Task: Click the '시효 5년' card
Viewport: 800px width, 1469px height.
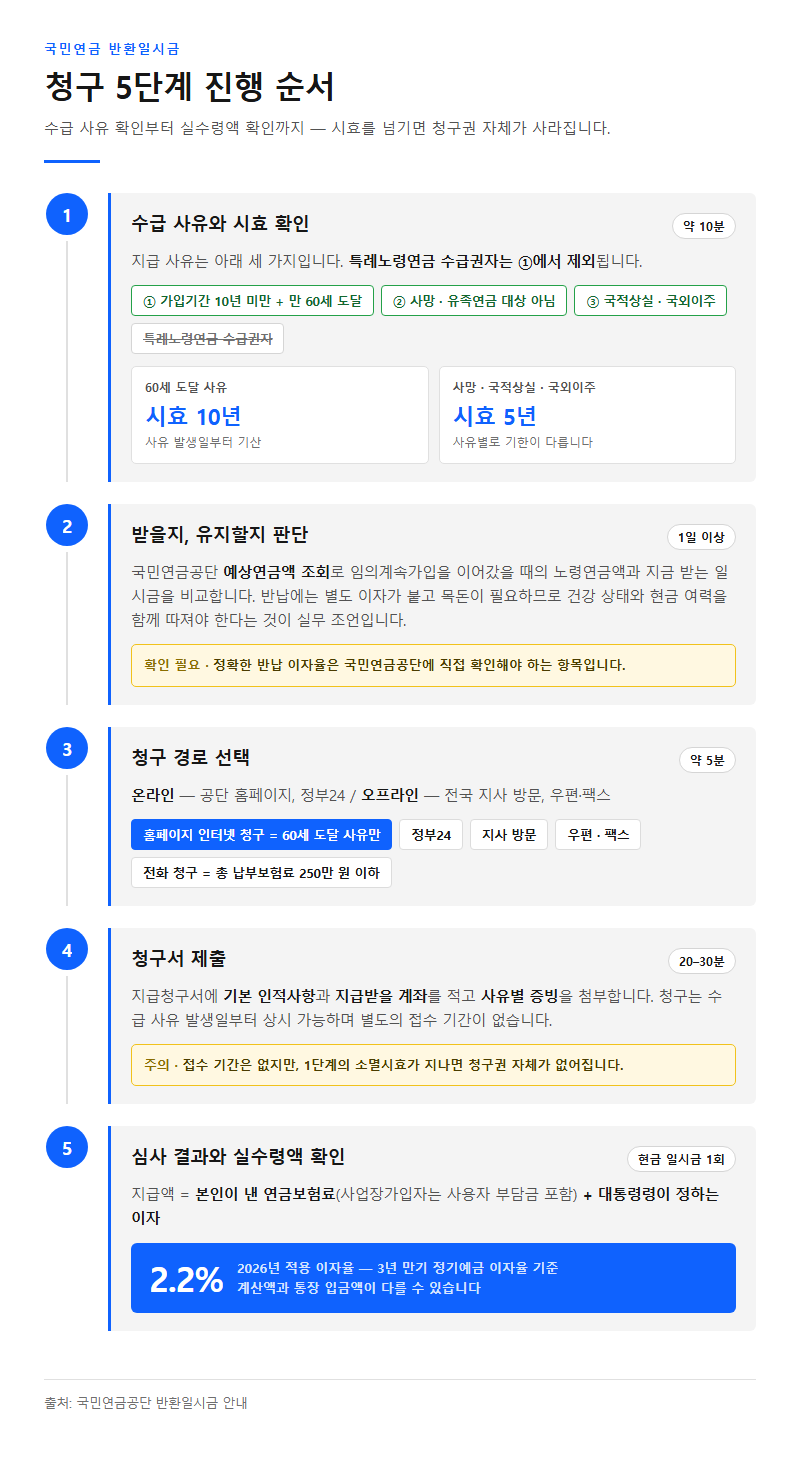Action: click(x=587, y=415)
